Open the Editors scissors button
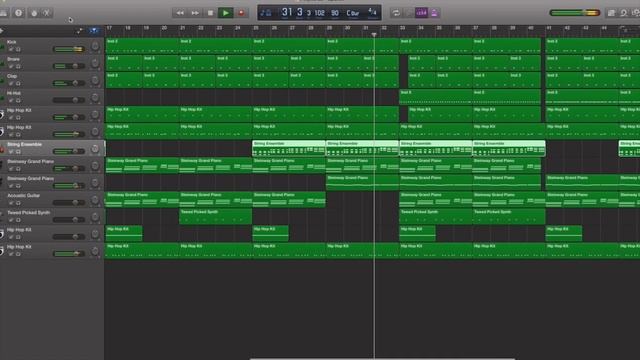This screenshot has height=360, width=640. pyautogui.click(x=47, y=13)
